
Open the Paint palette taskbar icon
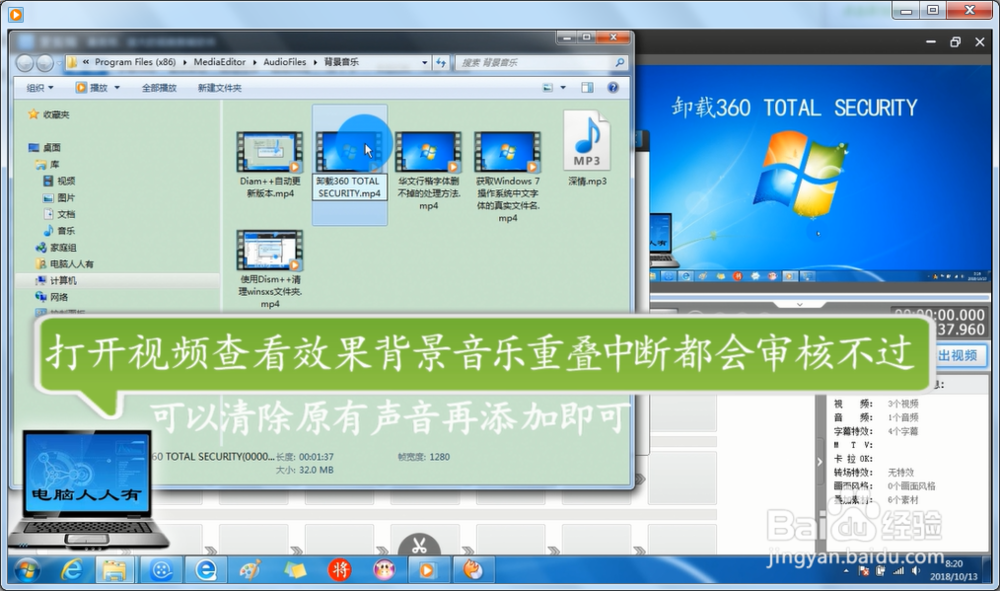(250, 570)
